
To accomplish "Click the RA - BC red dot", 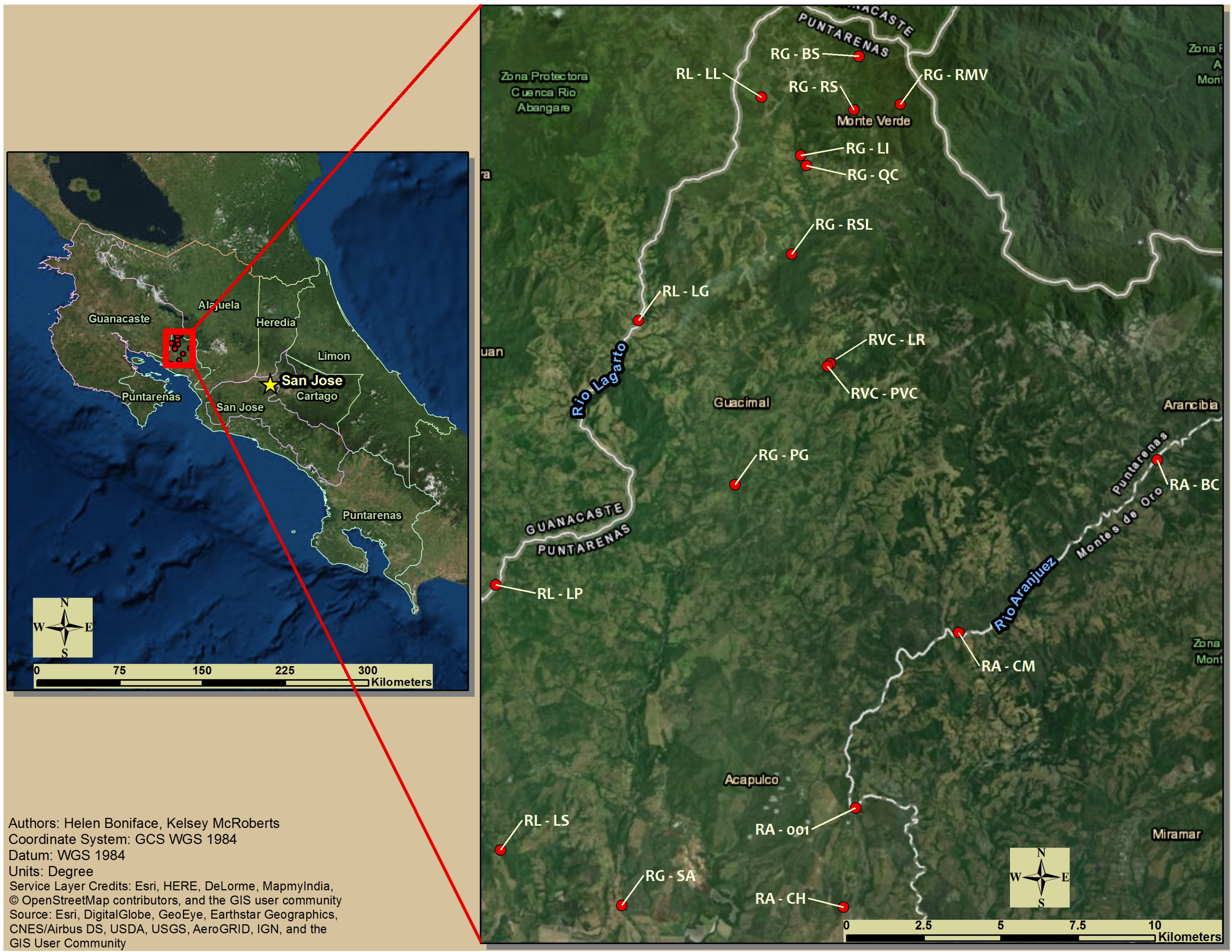I will click(1157, 460).
